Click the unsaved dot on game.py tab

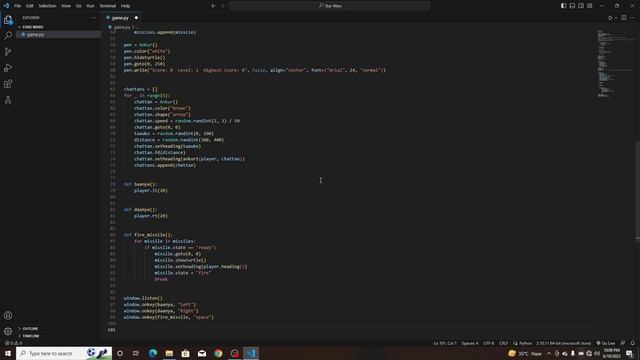point(136,18)
